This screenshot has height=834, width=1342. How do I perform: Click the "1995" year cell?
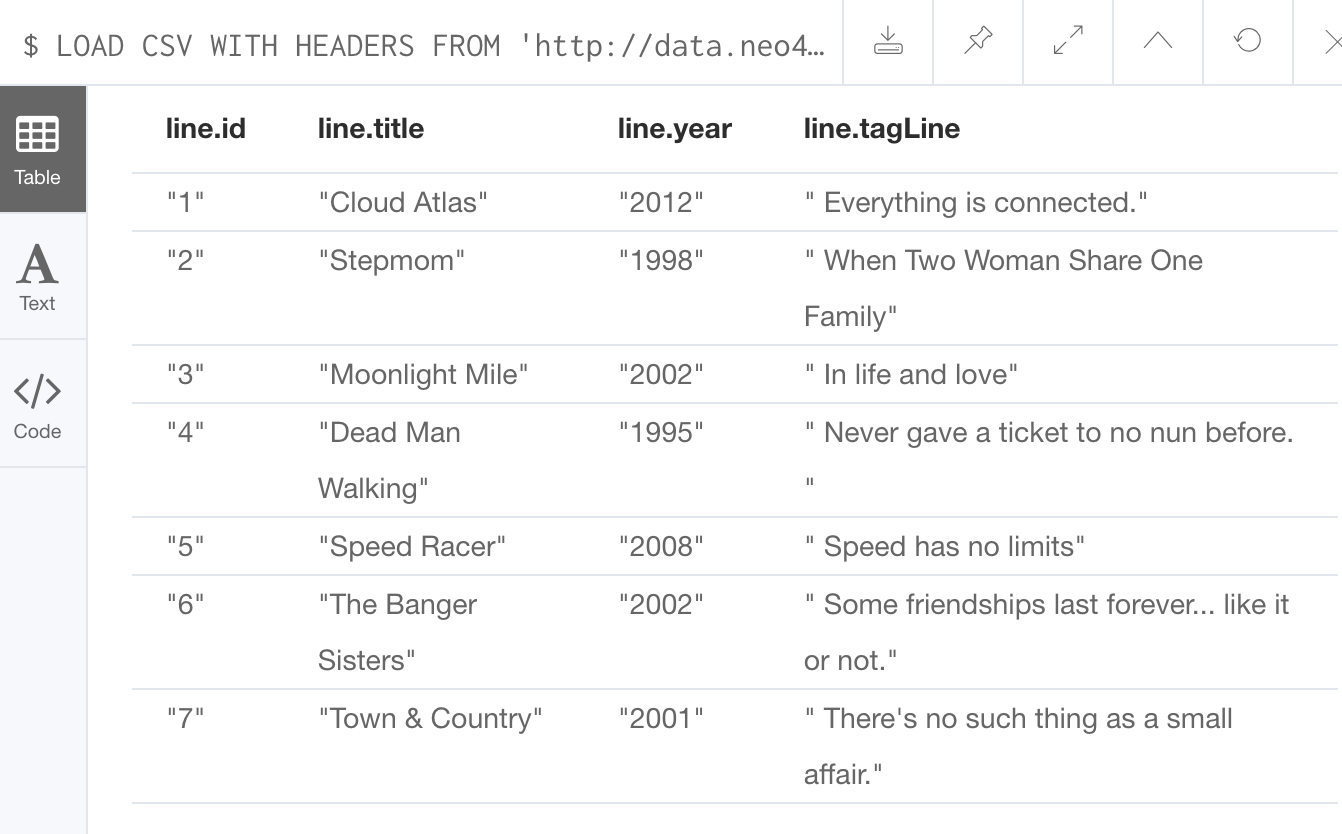pyautogui.click(x=661, y=433)
